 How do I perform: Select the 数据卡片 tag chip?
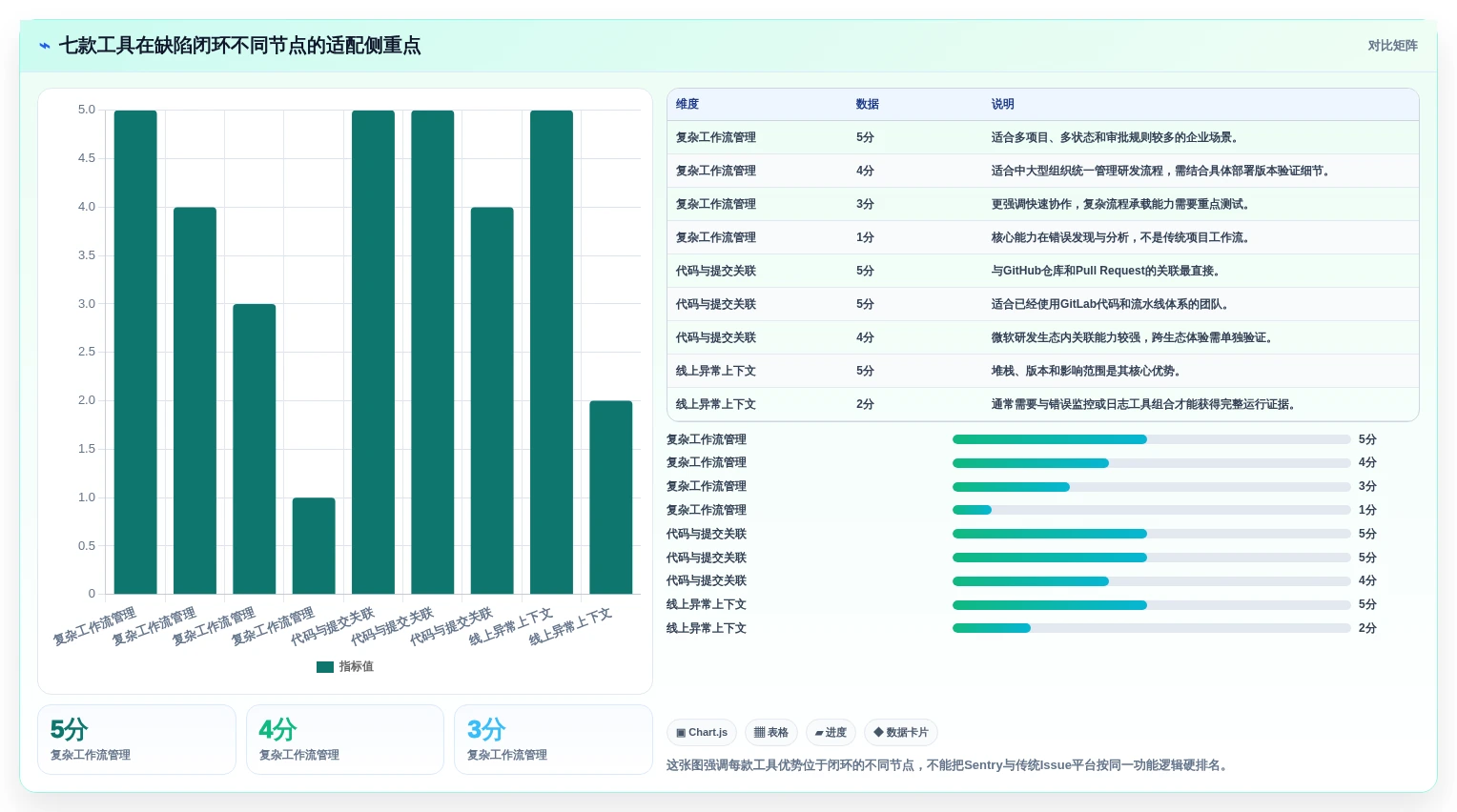901,733
